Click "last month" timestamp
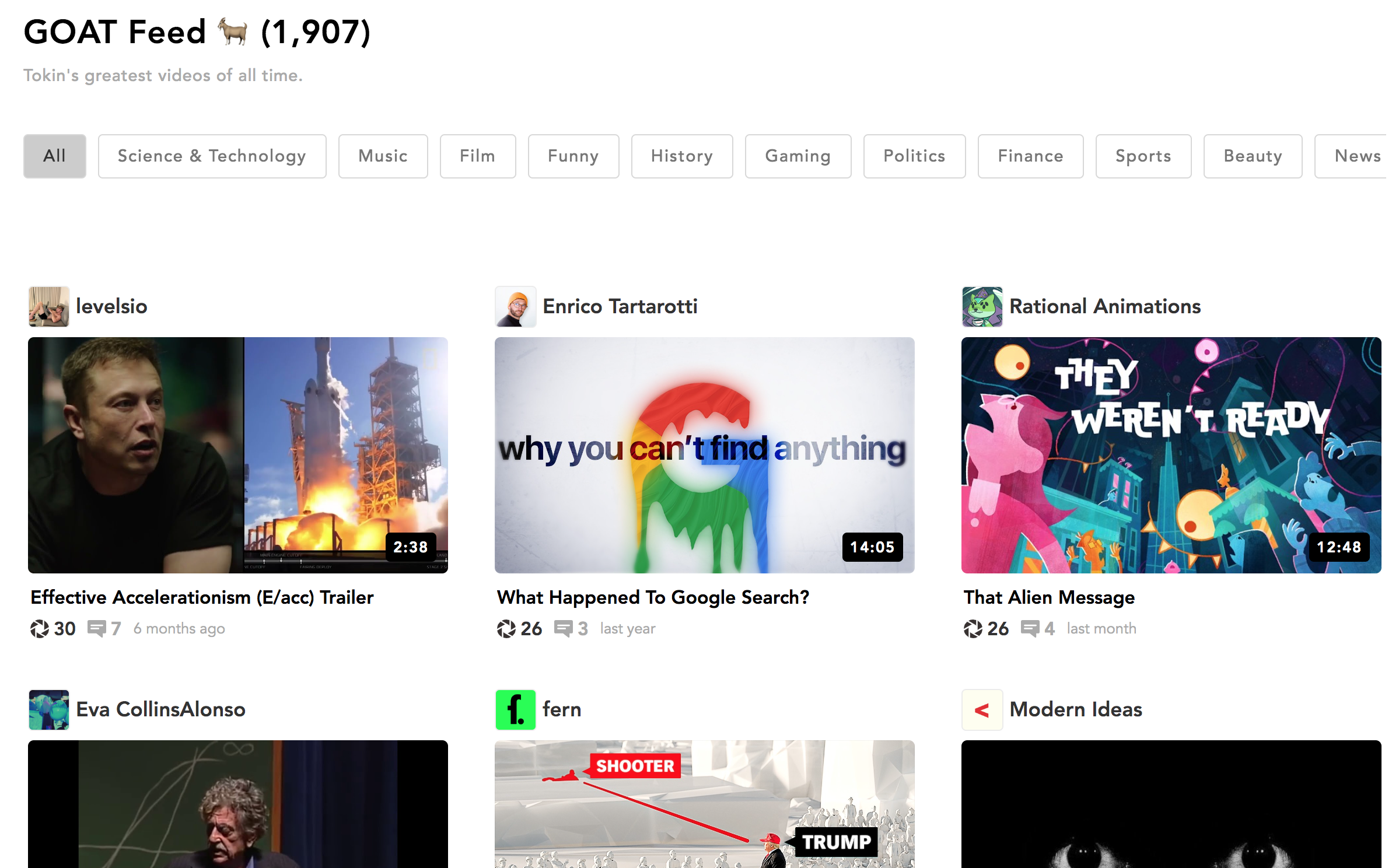Image resolution: width=1399 pixels, height=868 pixels. click(x=1101, y=629)
